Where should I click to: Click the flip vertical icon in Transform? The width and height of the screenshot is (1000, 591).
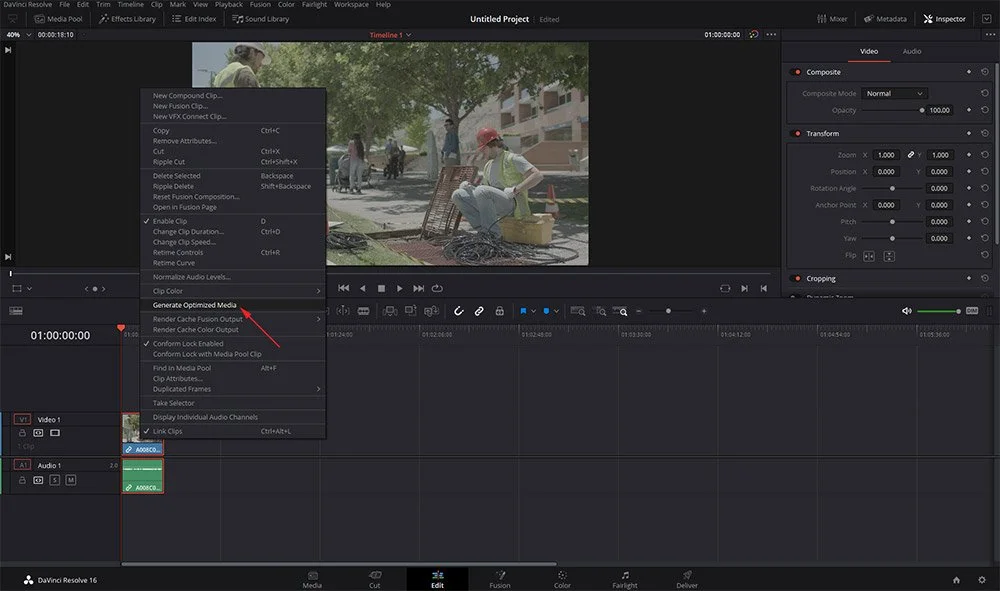click(889, 256)
